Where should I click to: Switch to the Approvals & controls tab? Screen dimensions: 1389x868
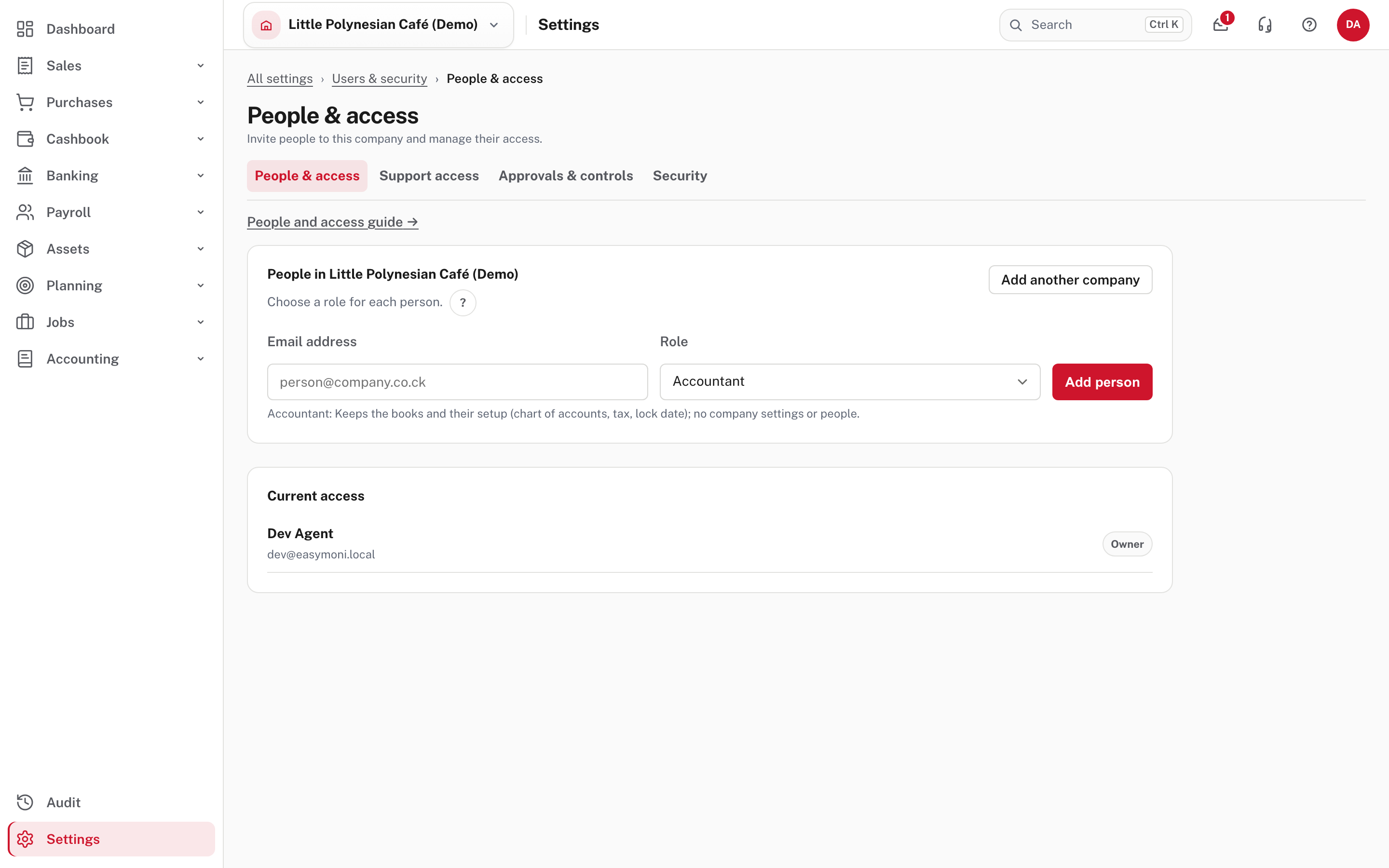coord(565,176)
